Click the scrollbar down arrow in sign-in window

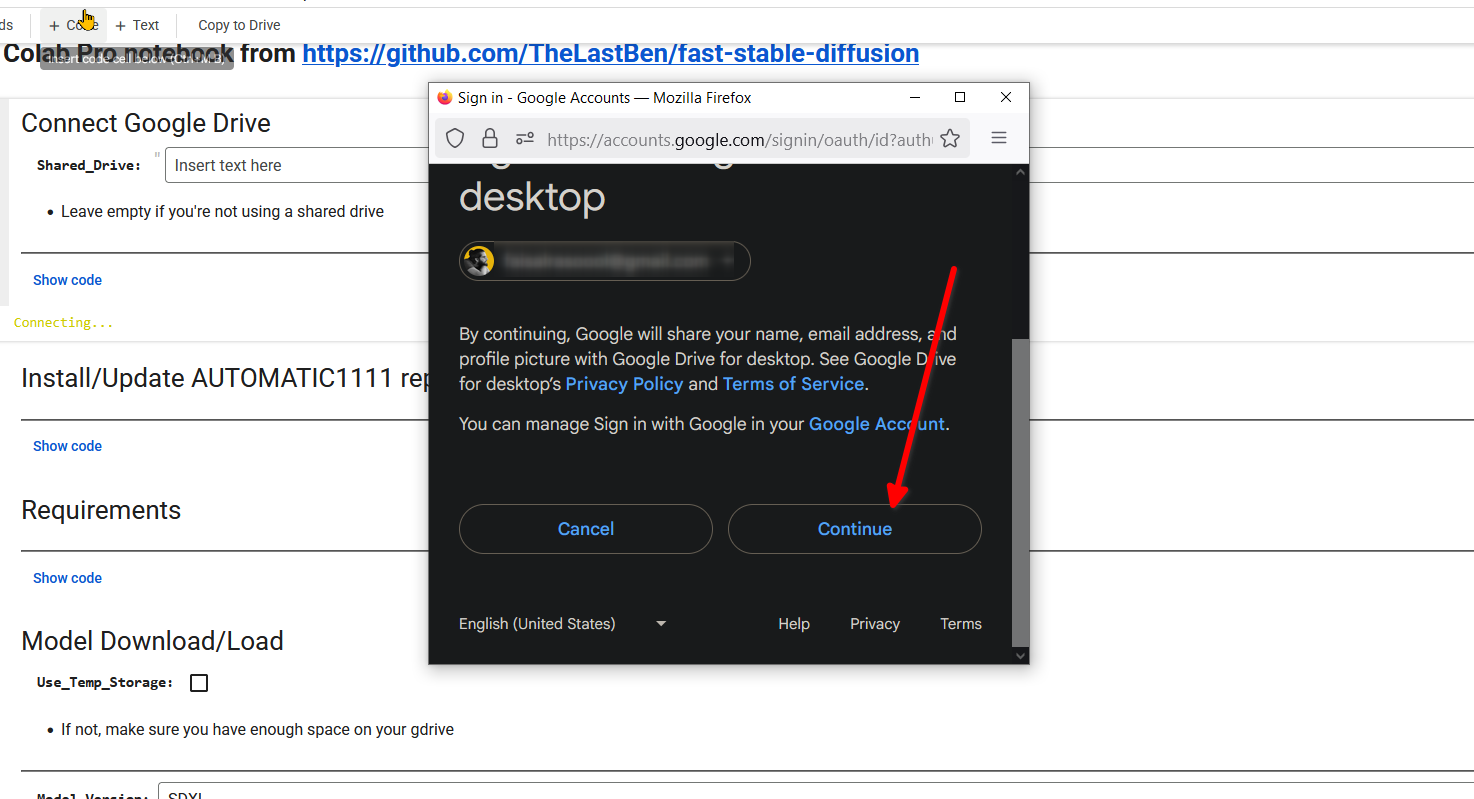pos(1020,655)
